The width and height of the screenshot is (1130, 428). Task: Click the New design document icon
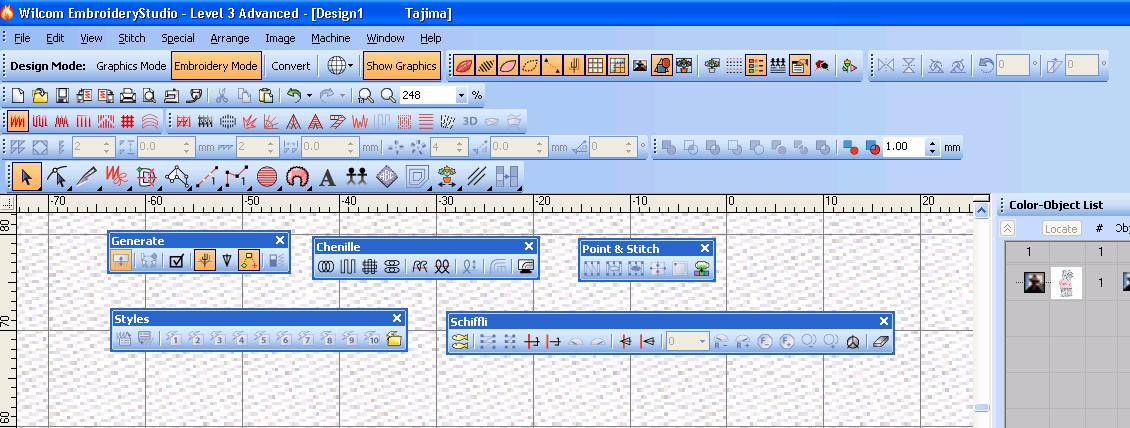[x=18, y=95]
